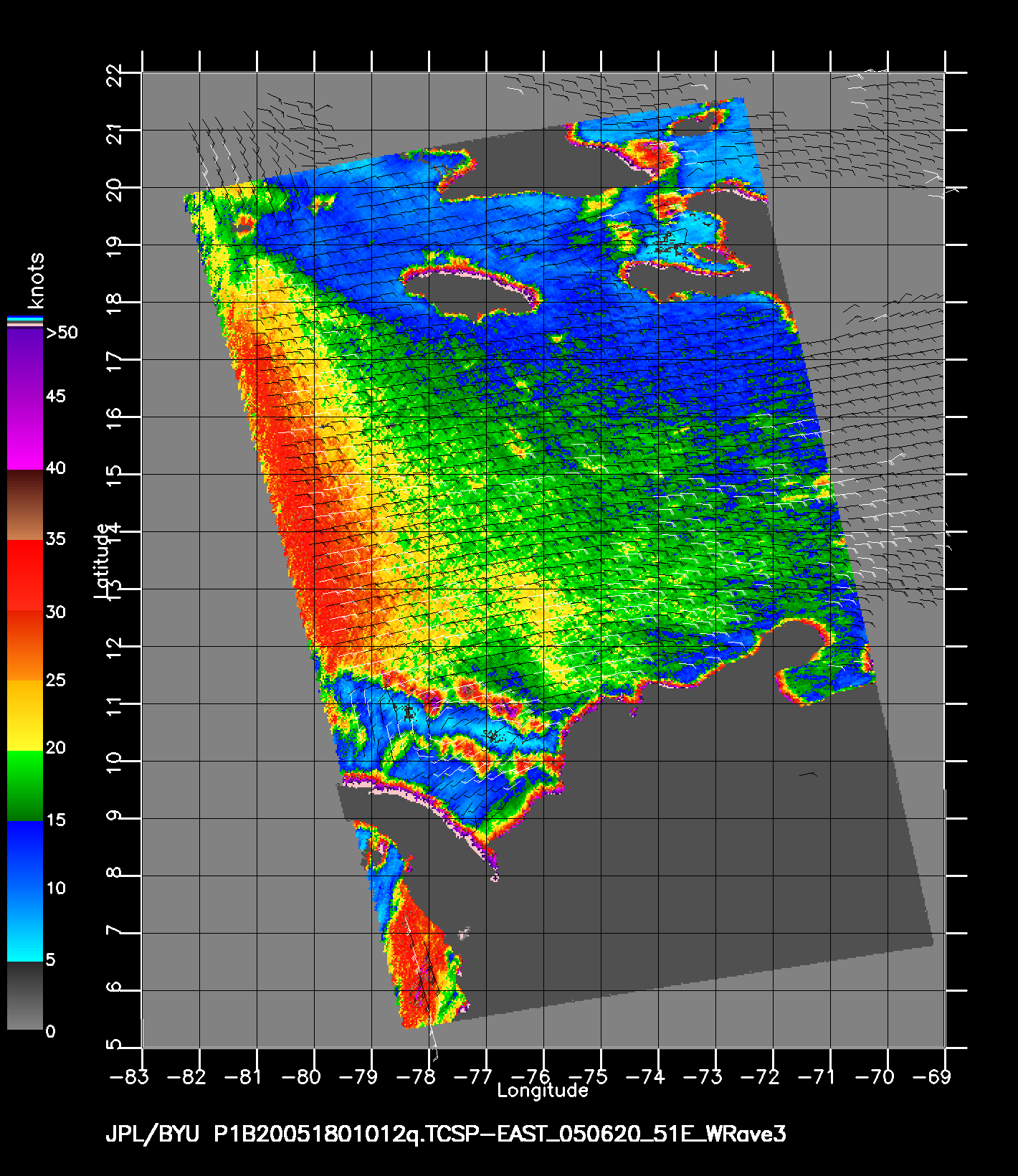Click the latitude tick label '15' on the axis

tap(115, 475)
